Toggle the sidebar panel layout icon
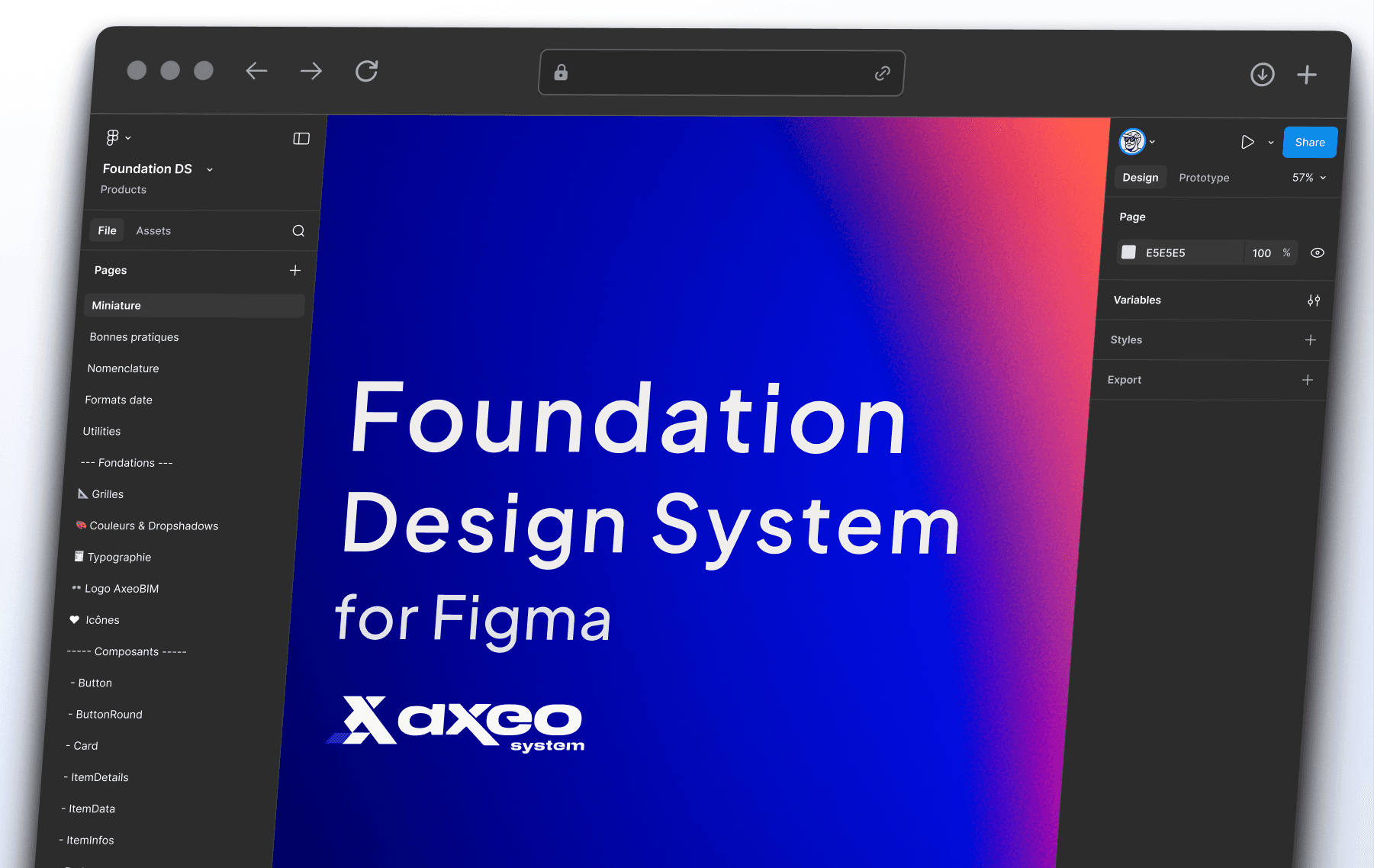The height and width of the screenshot is (868, 1374). tap(301, 138)
